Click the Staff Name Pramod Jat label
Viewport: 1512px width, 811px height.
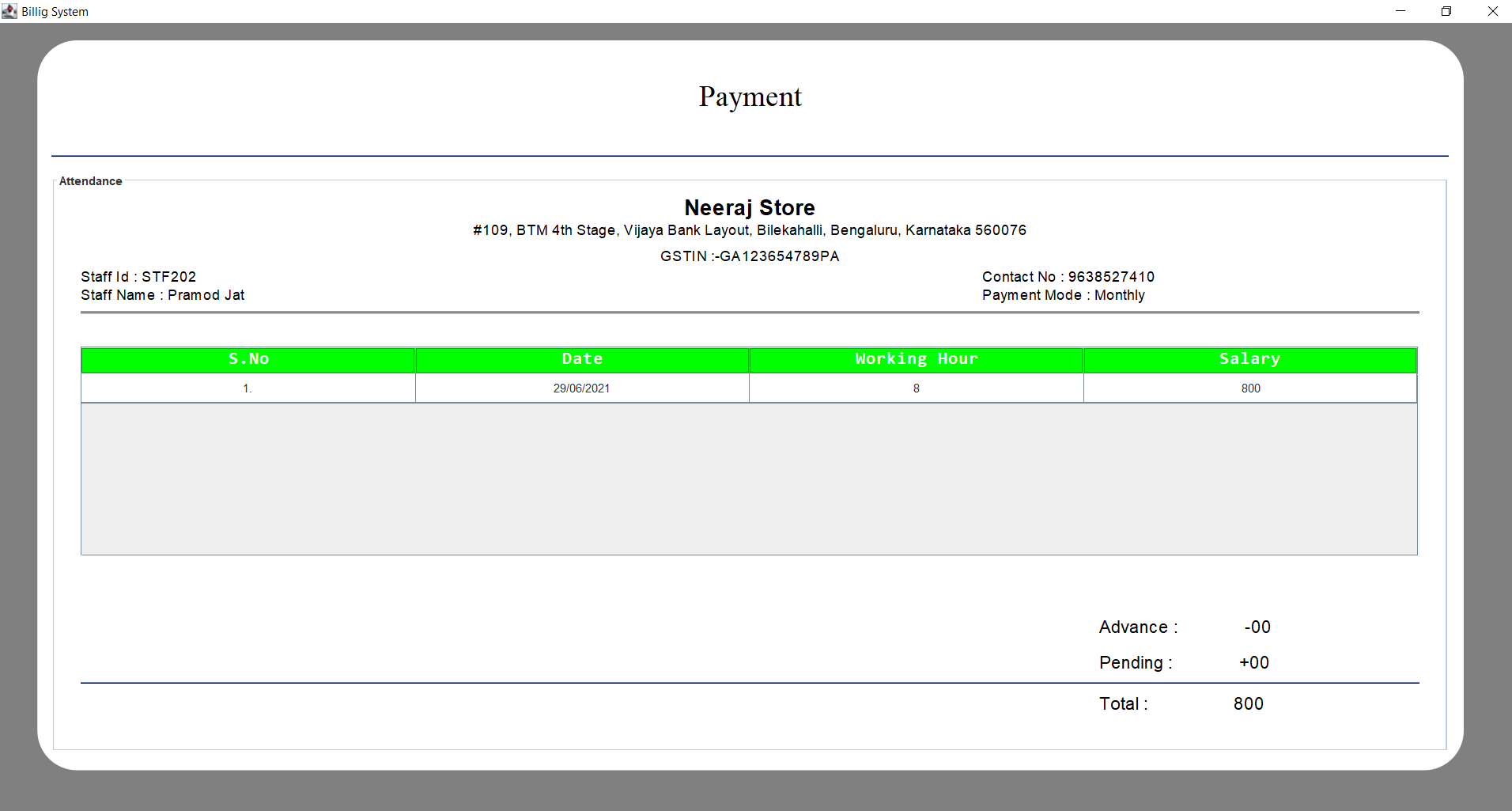pos(162,295)
